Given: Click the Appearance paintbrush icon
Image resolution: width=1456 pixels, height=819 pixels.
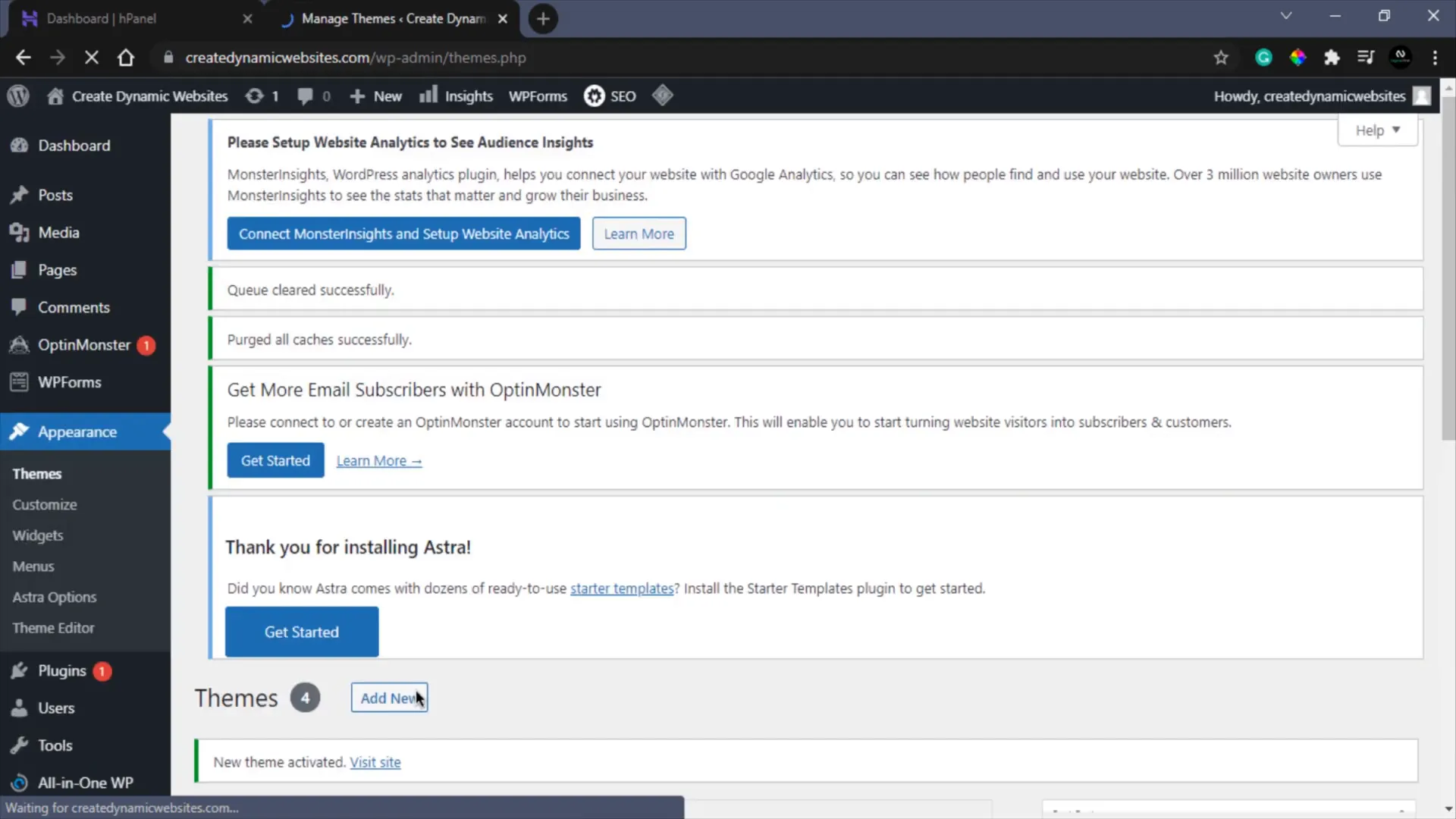Looking at the screenshot, I should point(19,431).
